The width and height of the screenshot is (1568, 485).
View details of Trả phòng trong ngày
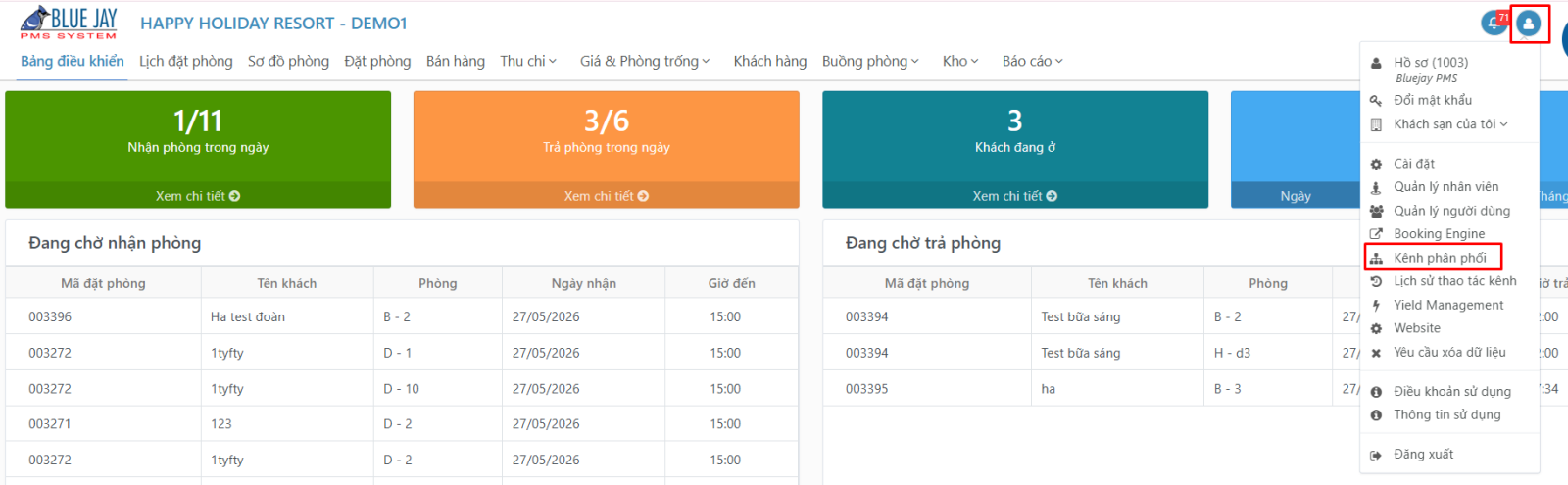[607, 196]
